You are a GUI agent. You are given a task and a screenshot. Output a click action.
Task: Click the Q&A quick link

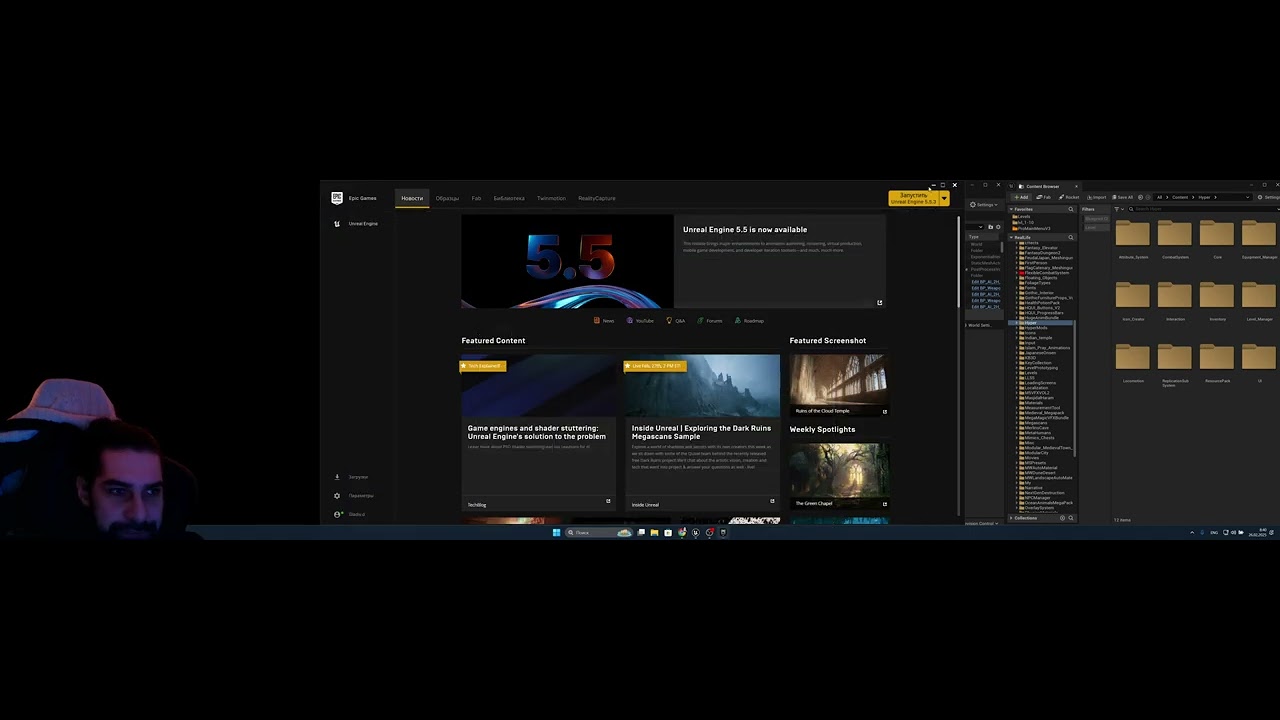point(676,321)
